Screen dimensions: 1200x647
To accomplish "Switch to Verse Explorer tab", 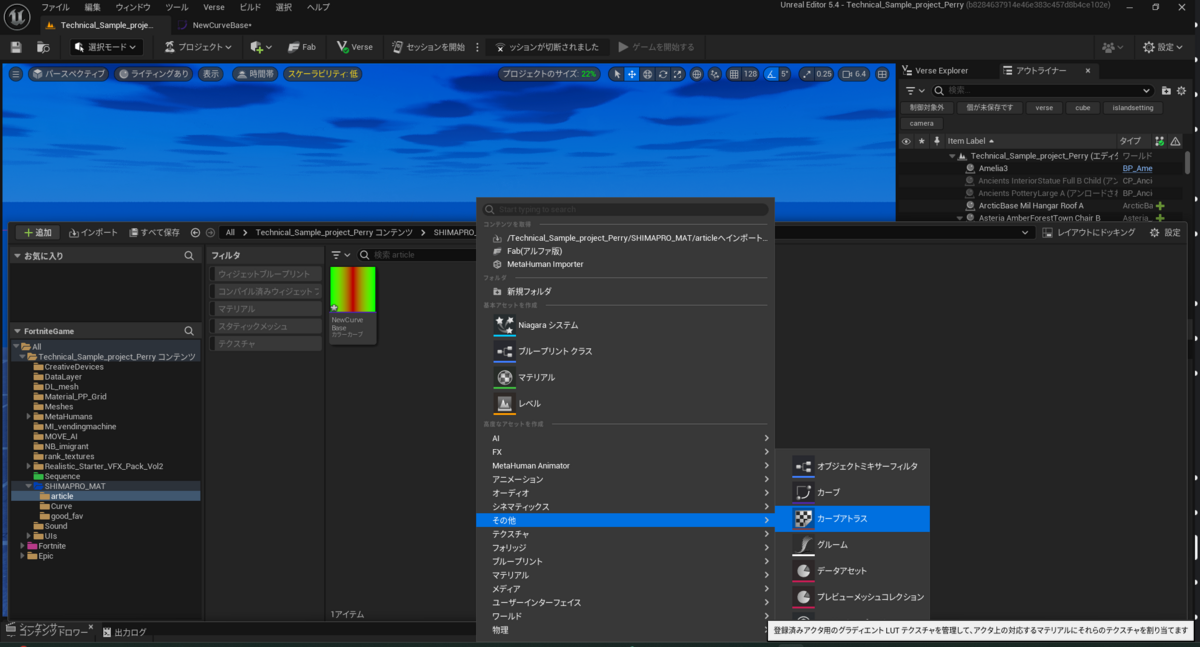I will [x=935, y=71].
